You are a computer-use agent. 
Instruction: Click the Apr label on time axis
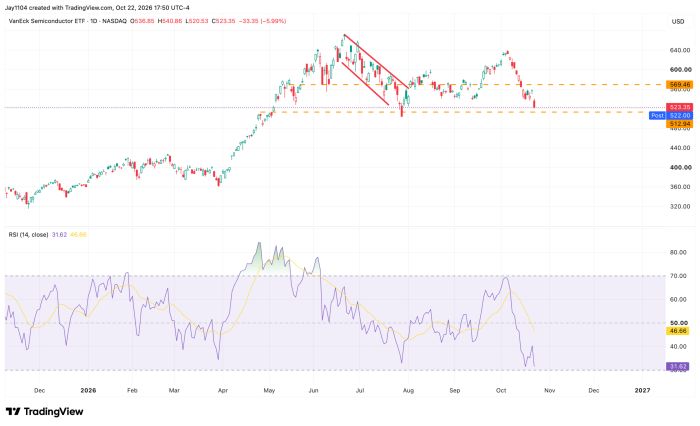point(223,390)
